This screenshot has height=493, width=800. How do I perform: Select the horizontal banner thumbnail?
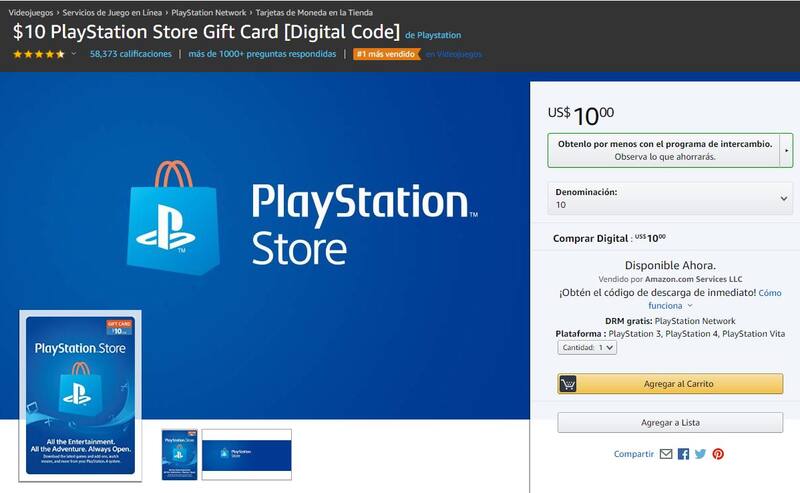tap(247, 454)
